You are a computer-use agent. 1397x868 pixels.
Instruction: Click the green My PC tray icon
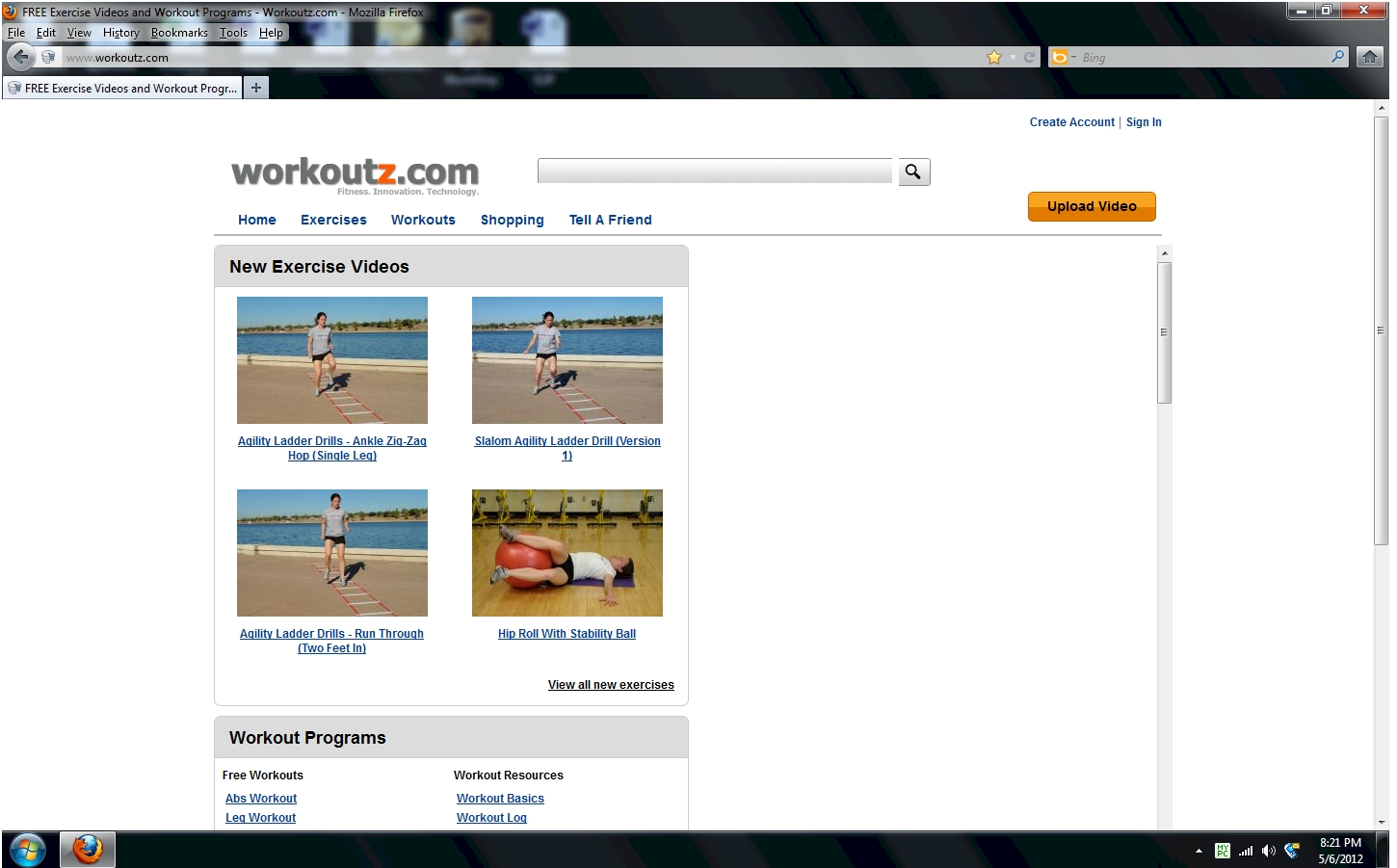(x=1223, y=851)
